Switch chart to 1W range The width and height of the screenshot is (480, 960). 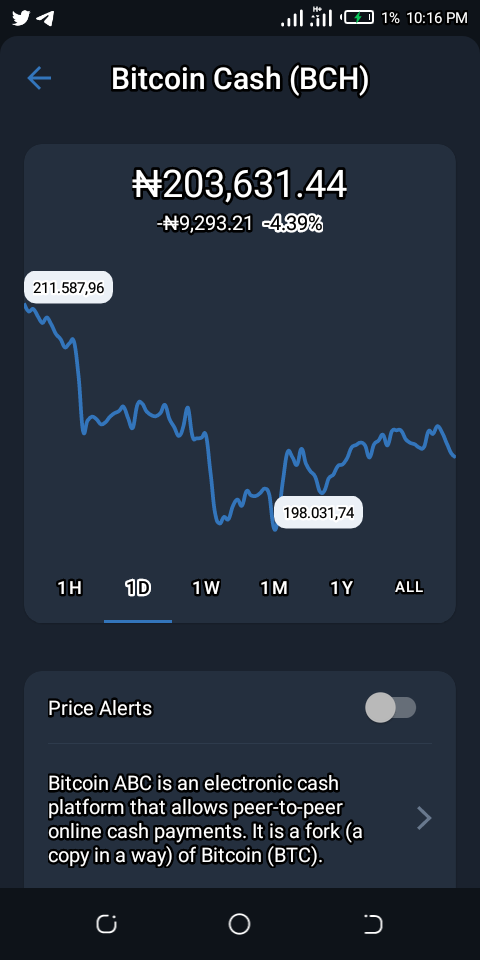tap(205, 588)
